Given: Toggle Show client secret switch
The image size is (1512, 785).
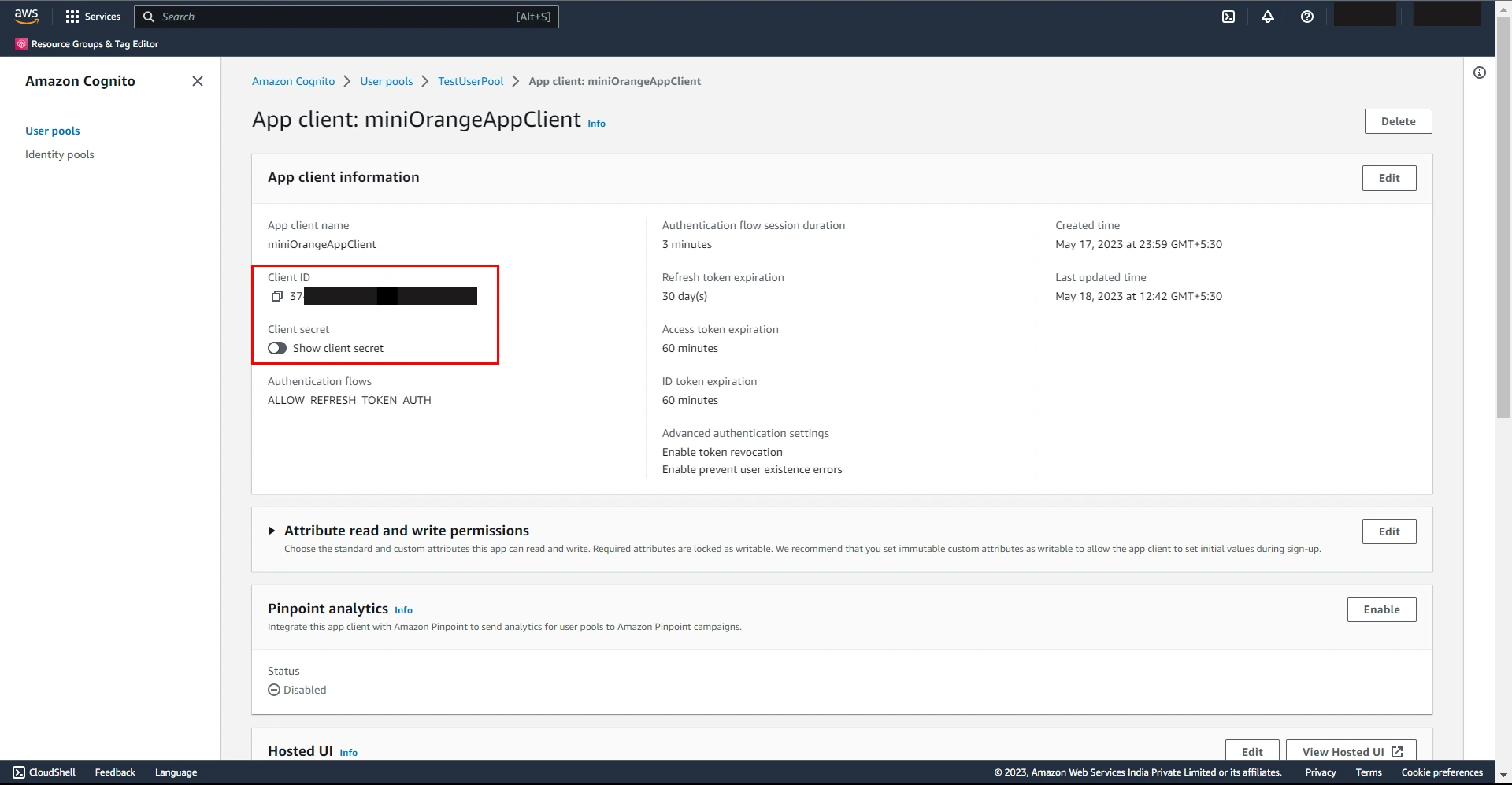Looking at the screenshot, I should click(277, 348).
